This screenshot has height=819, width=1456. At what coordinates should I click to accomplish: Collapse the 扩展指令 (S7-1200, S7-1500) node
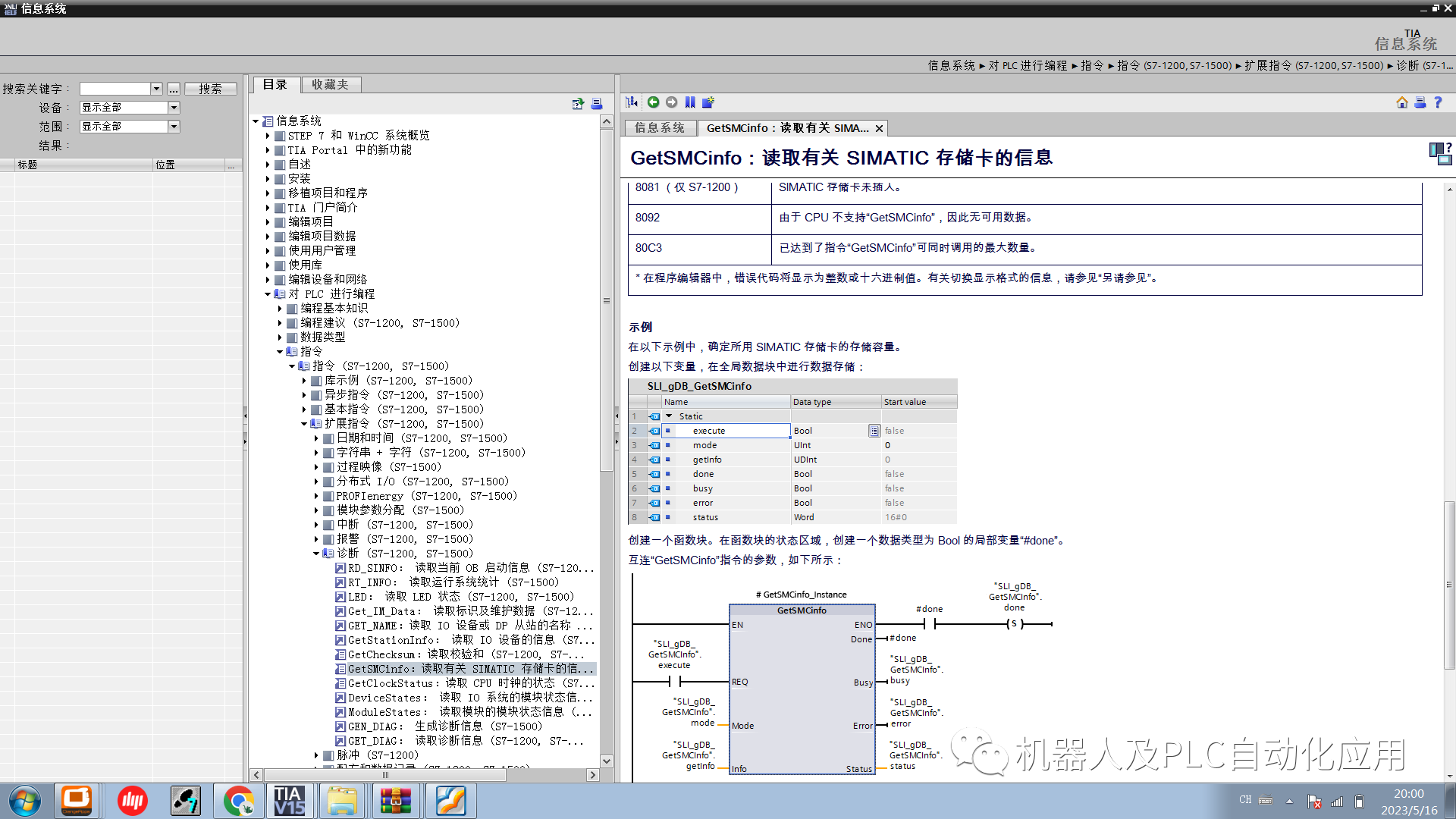[304, 424]
